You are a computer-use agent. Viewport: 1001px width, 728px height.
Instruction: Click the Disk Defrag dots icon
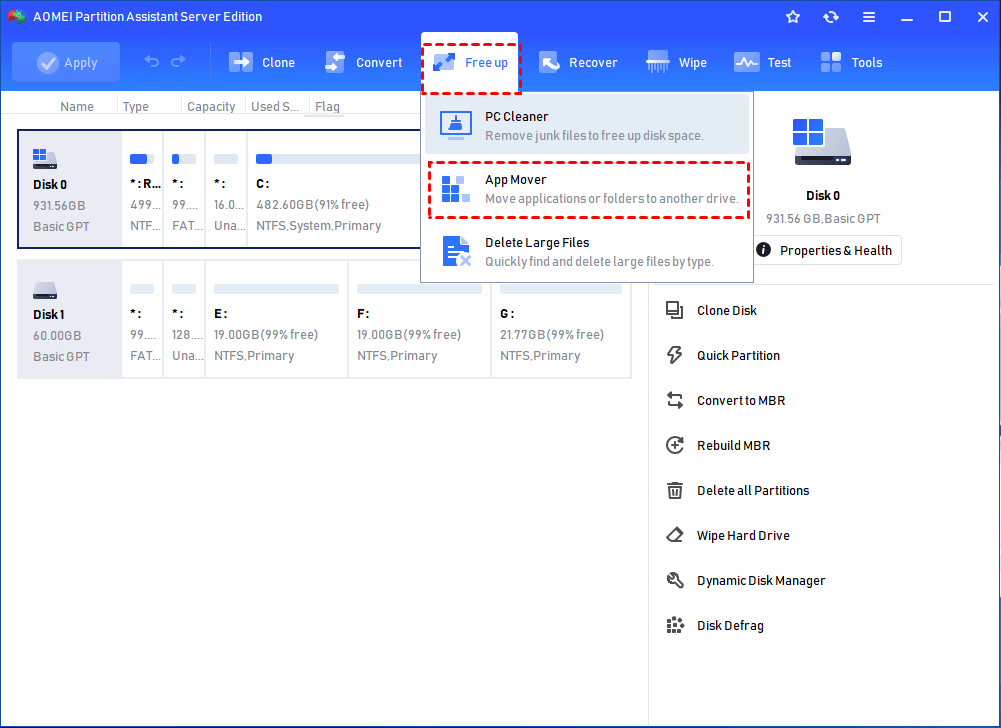point(675,625)
